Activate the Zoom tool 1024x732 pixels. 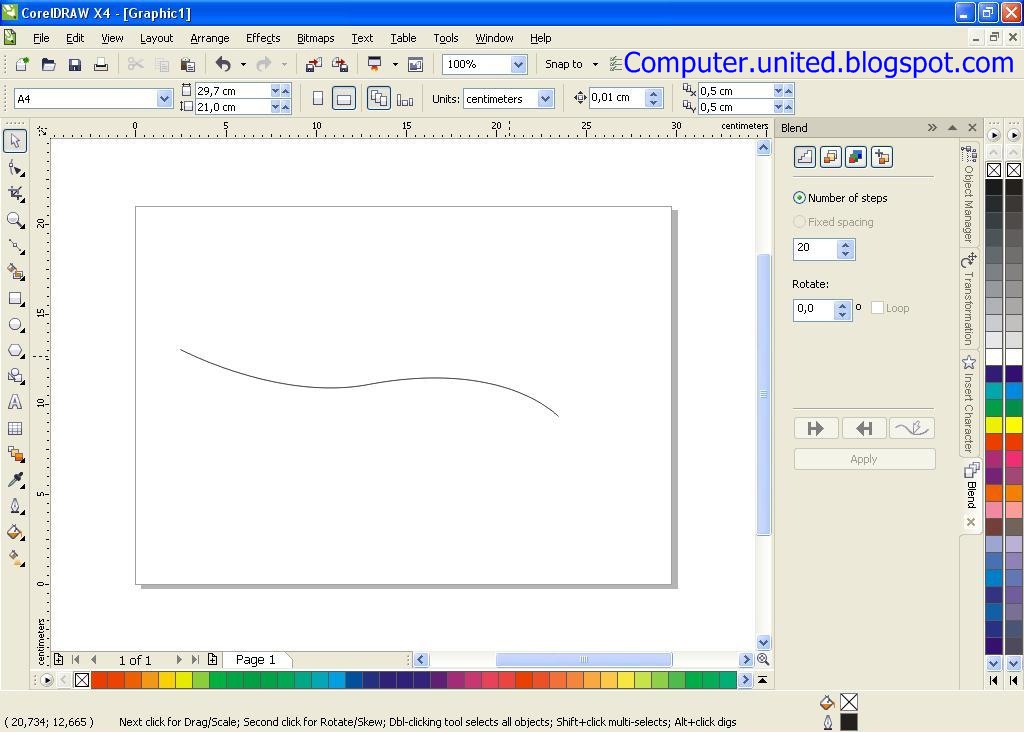pos(15,221)
